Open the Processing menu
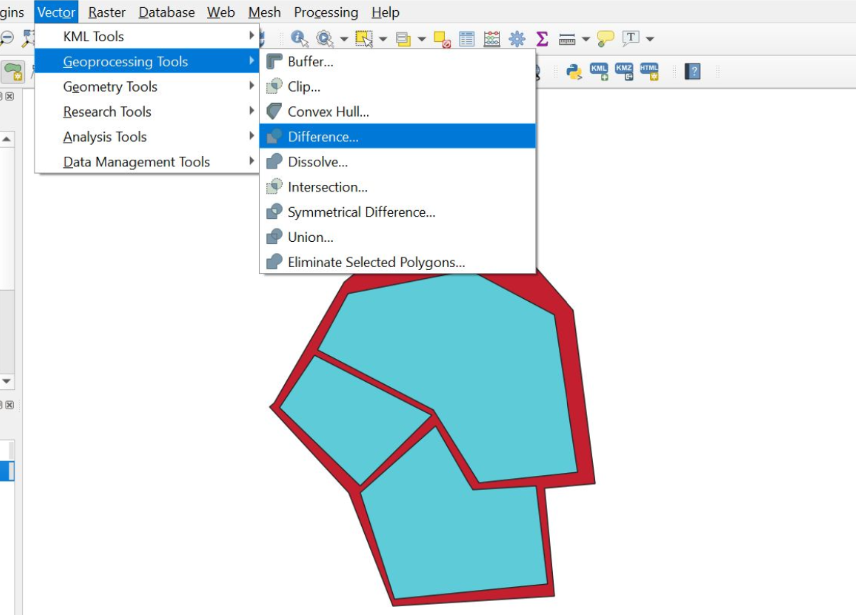 326,12
